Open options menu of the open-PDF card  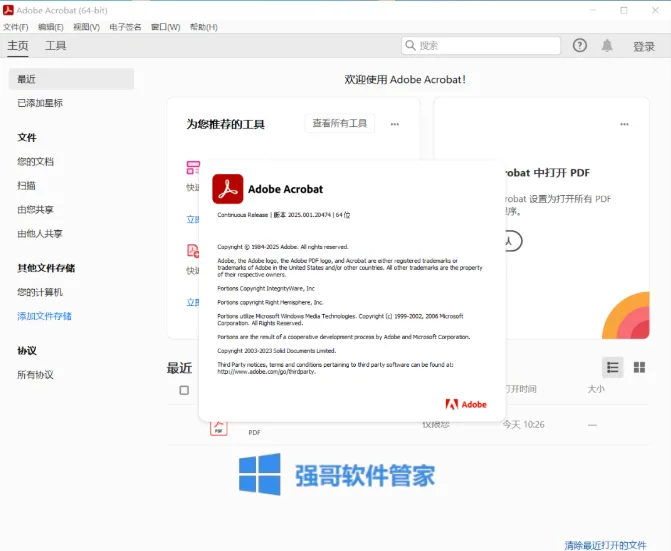tap(624, 124)
